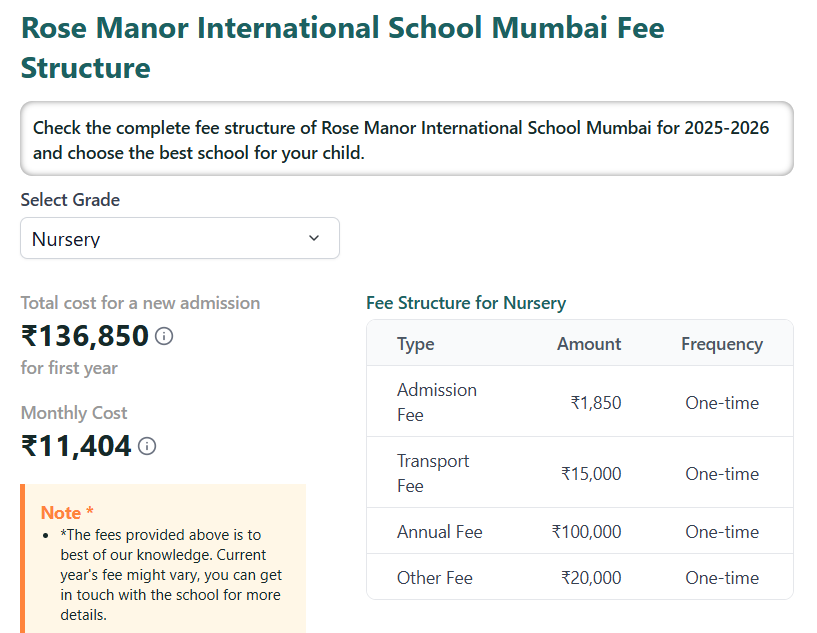The width and height of the screenshot is (817, 633).
Task: Click the Fee Structure for Nursery heading
Action: tap(467, 303)
